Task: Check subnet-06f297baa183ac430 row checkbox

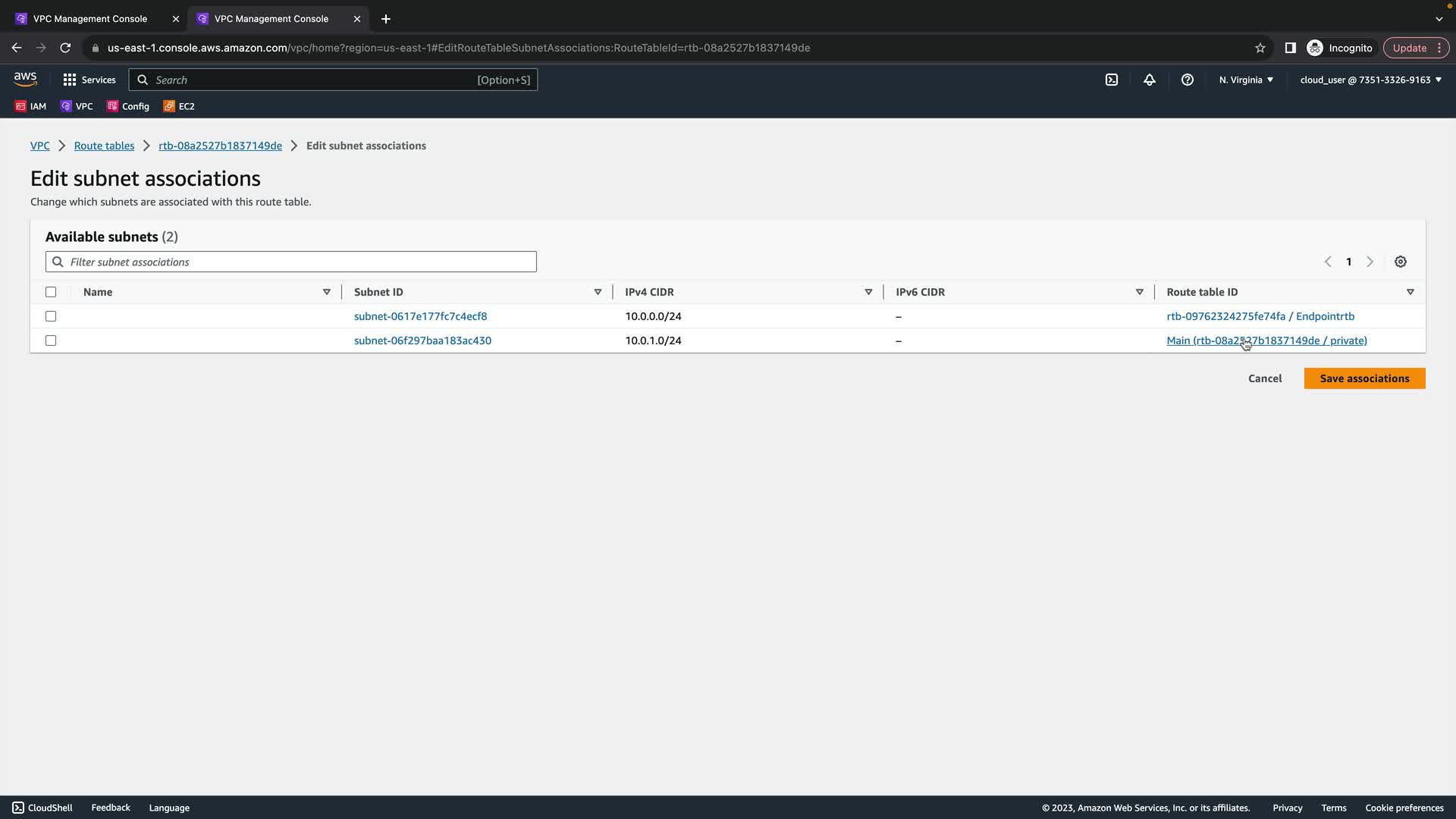Action: [x=51, y=340]
